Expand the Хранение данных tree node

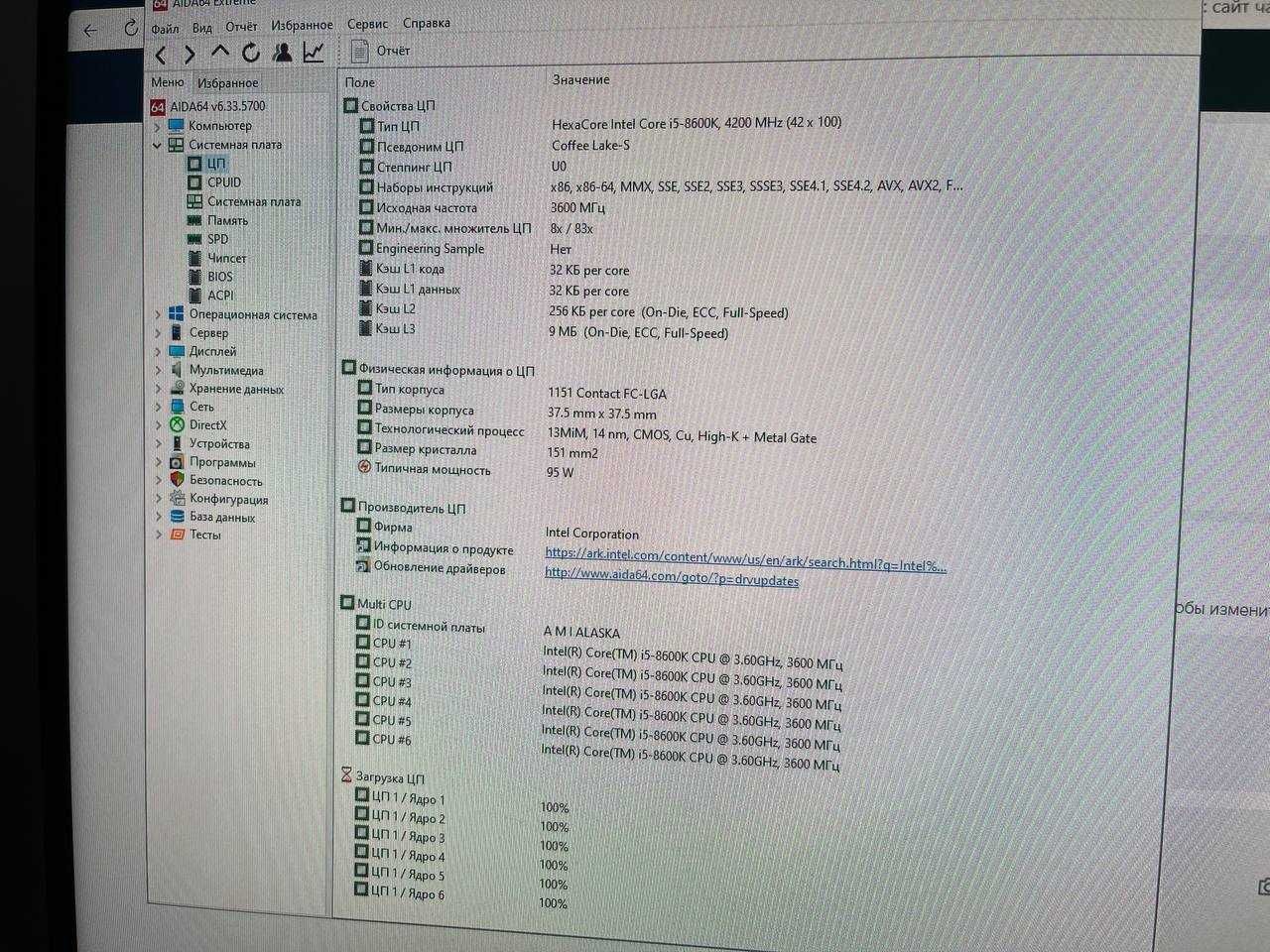tap(158, 389)
